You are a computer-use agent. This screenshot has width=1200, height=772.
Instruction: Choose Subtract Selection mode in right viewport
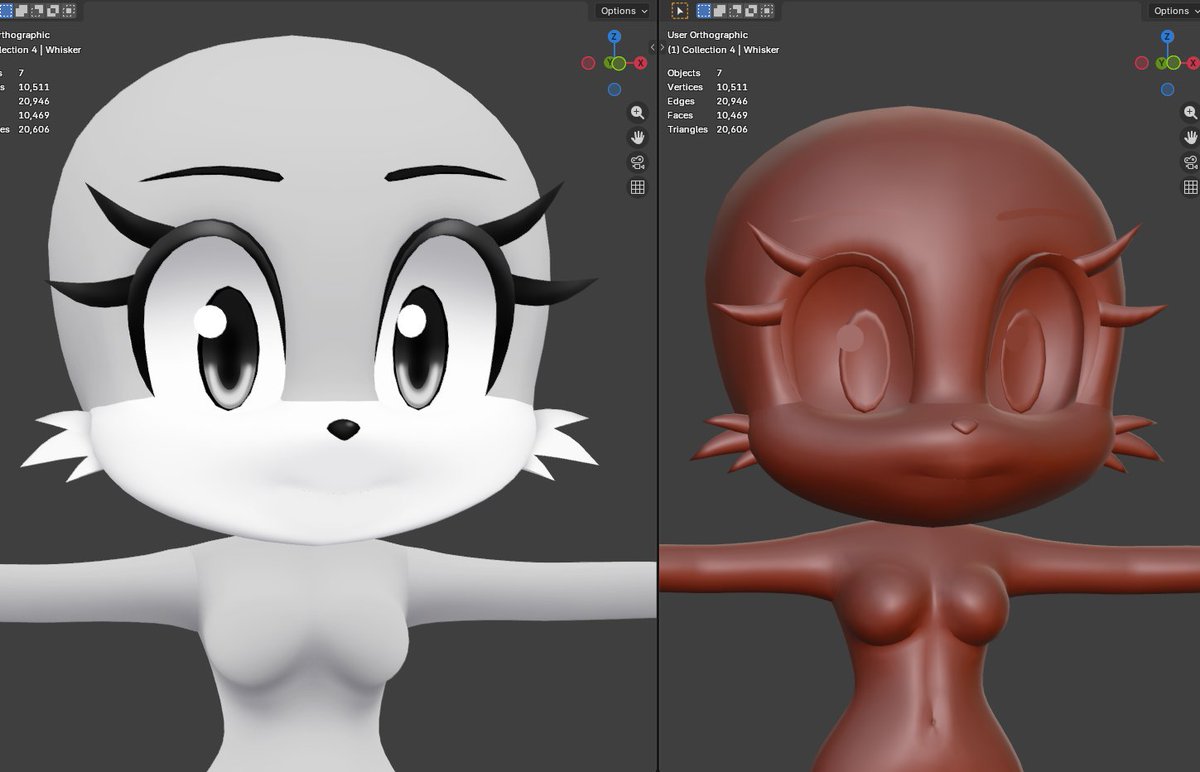[x=735, y=11]
